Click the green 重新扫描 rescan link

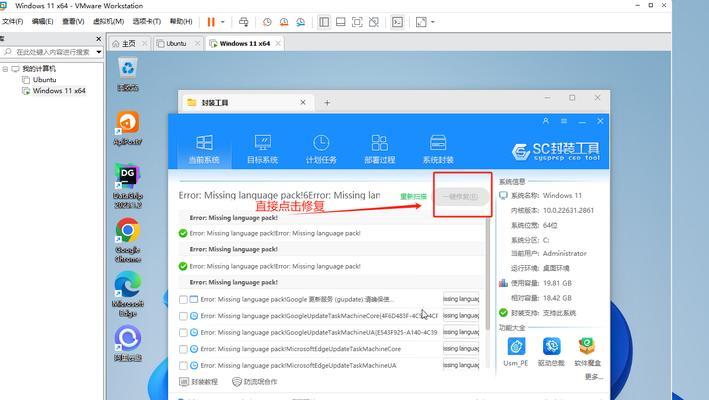pos(413,197)
